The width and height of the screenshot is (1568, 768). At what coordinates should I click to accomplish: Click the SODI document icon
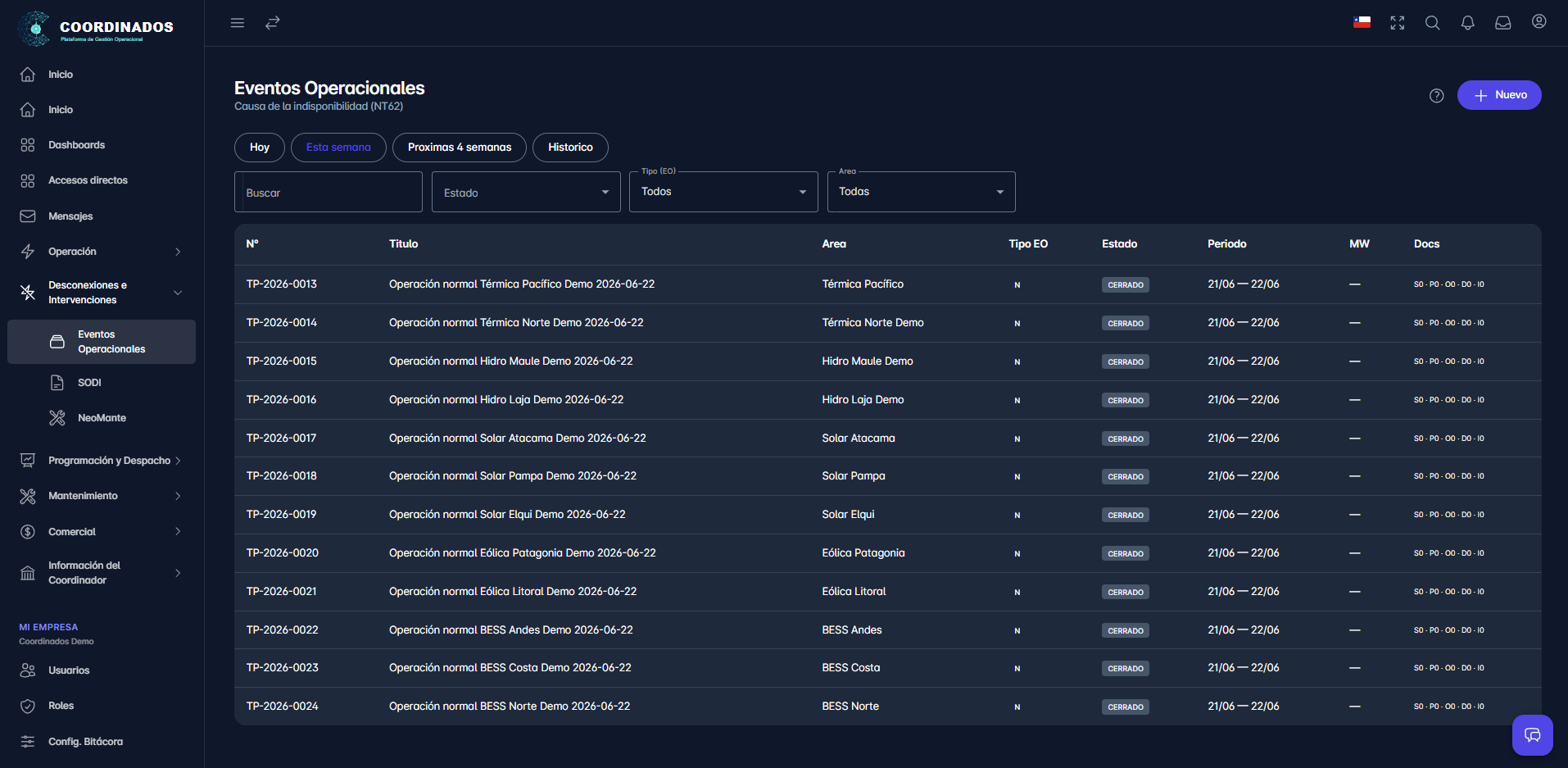tap(57, 383)
